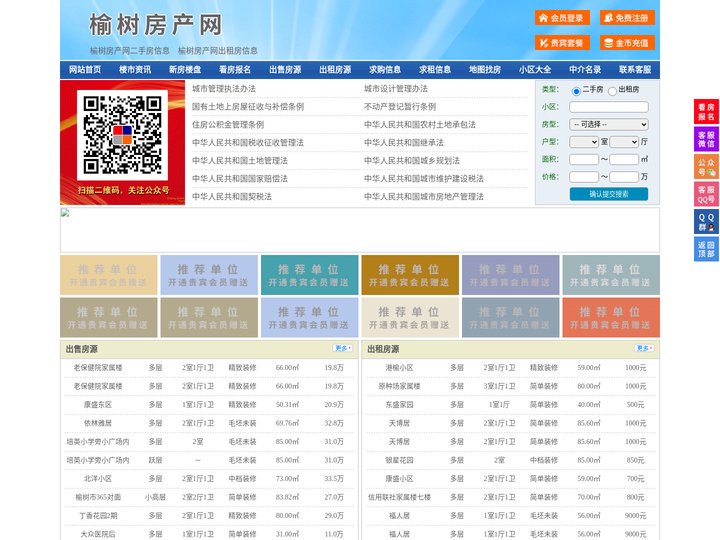
Task: Focus the minimum 价格 price field
Action: [x=584, y=177]
